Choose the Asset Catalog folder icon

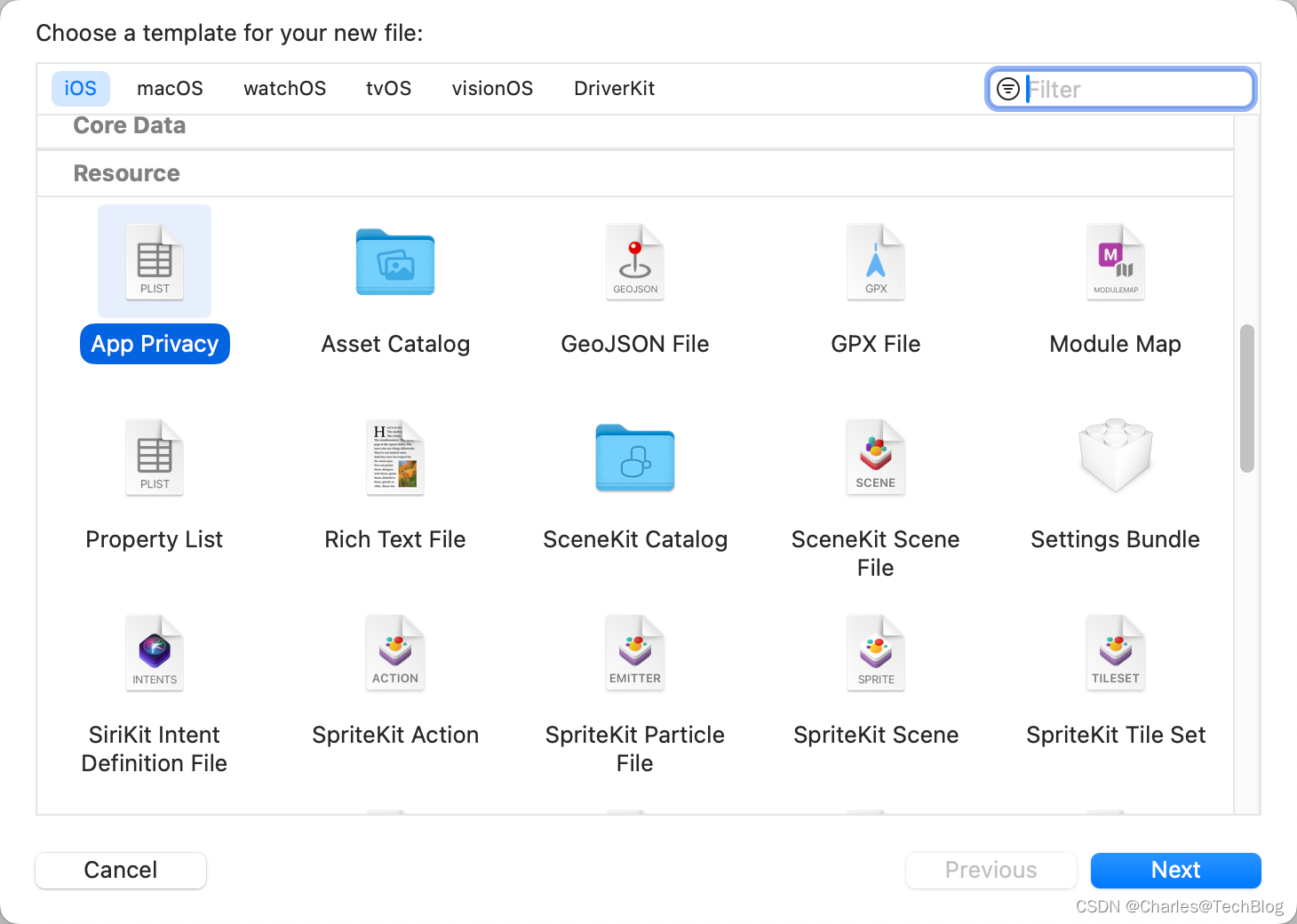pyautogui.click(x=395, y=262)
